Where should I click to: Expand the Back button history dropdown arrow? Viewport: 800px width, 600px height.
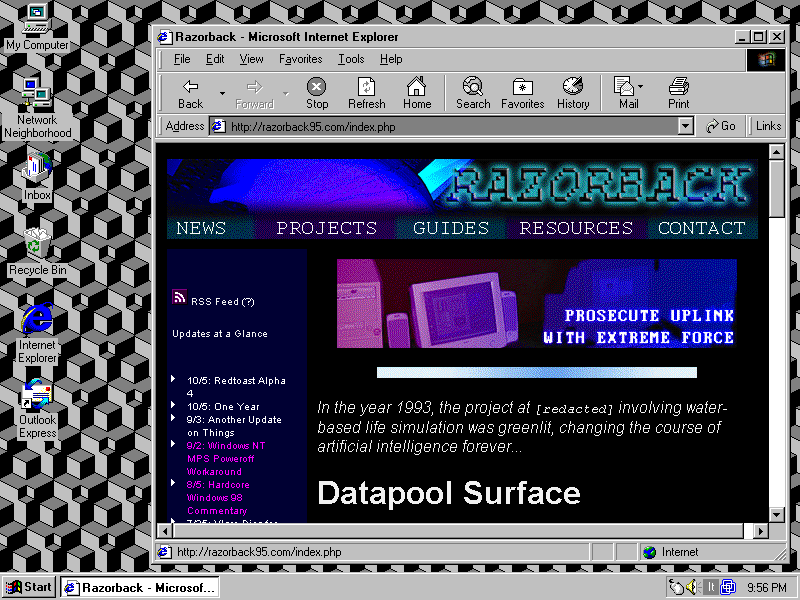click(222, 93)
